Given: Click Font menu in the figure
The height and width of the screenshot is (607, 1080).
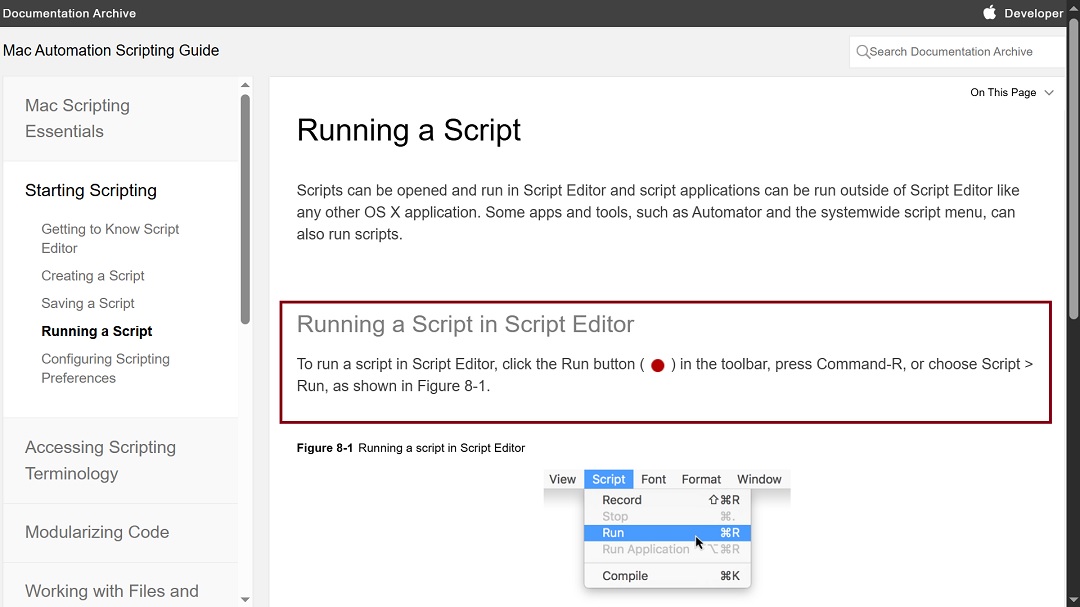Looking at the screenshot, I should 654,480.
